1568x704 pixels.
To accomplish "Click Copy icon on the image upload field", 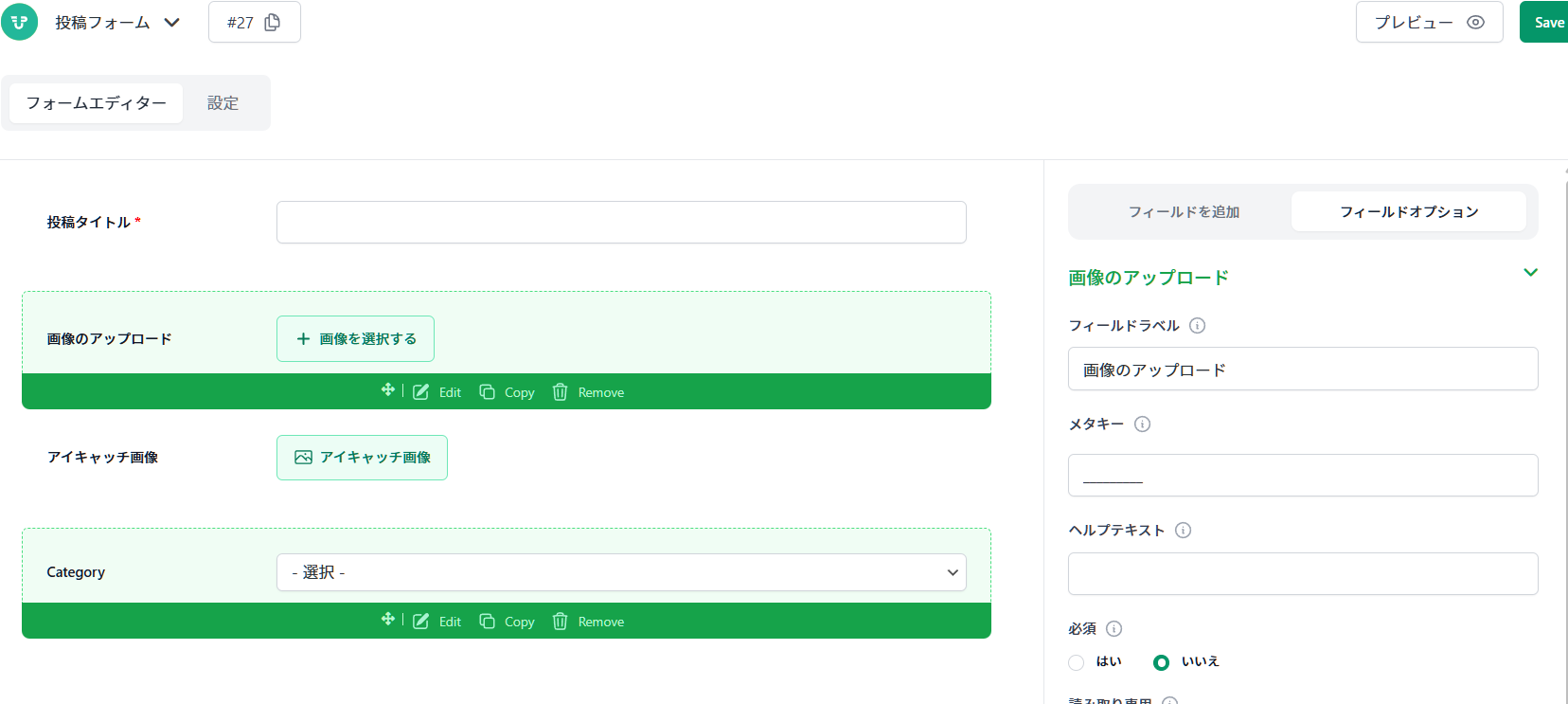I will click(487, 392).
